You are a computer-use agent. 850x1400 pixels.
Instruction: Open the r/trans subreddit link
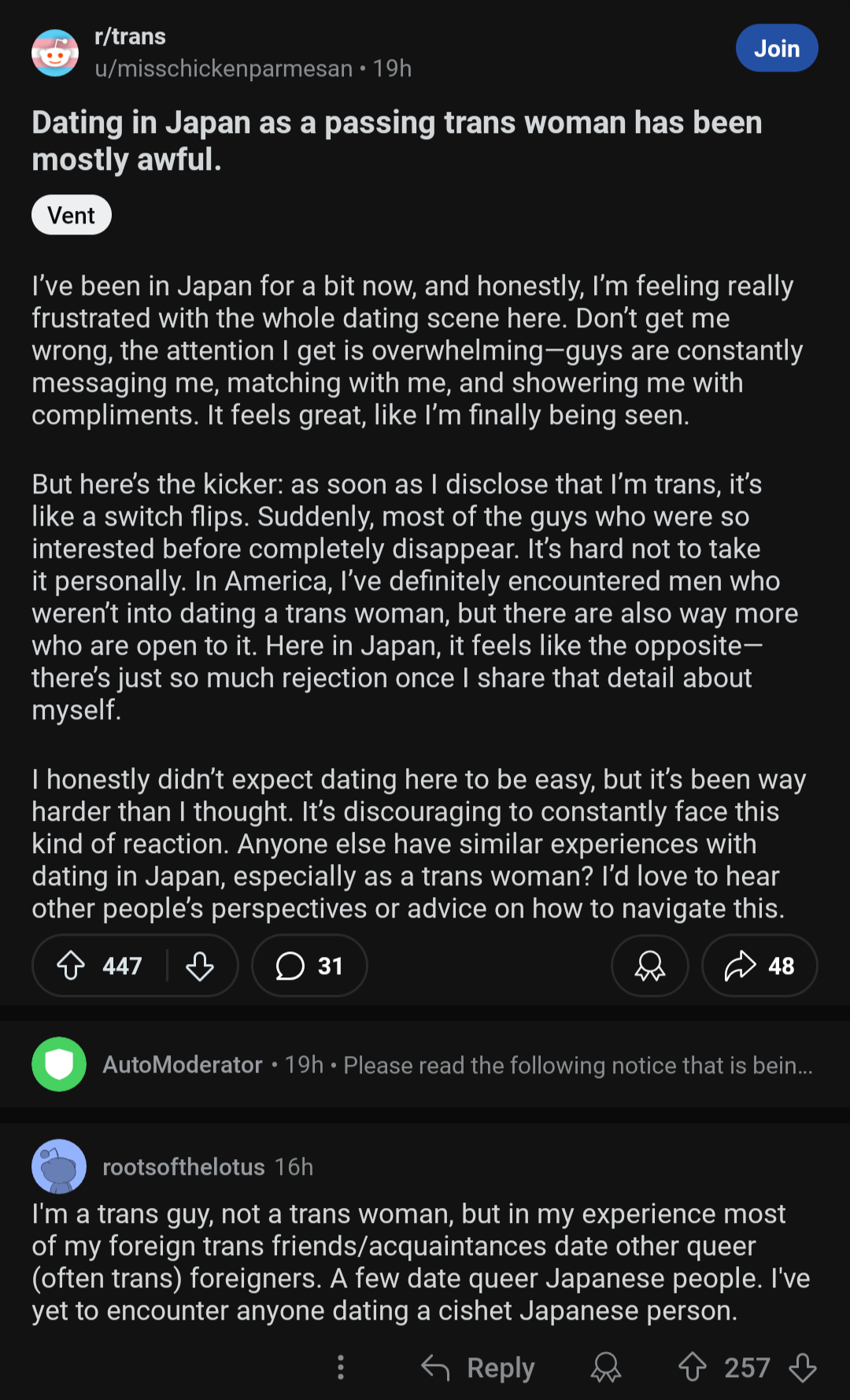[x=130, y=36]
